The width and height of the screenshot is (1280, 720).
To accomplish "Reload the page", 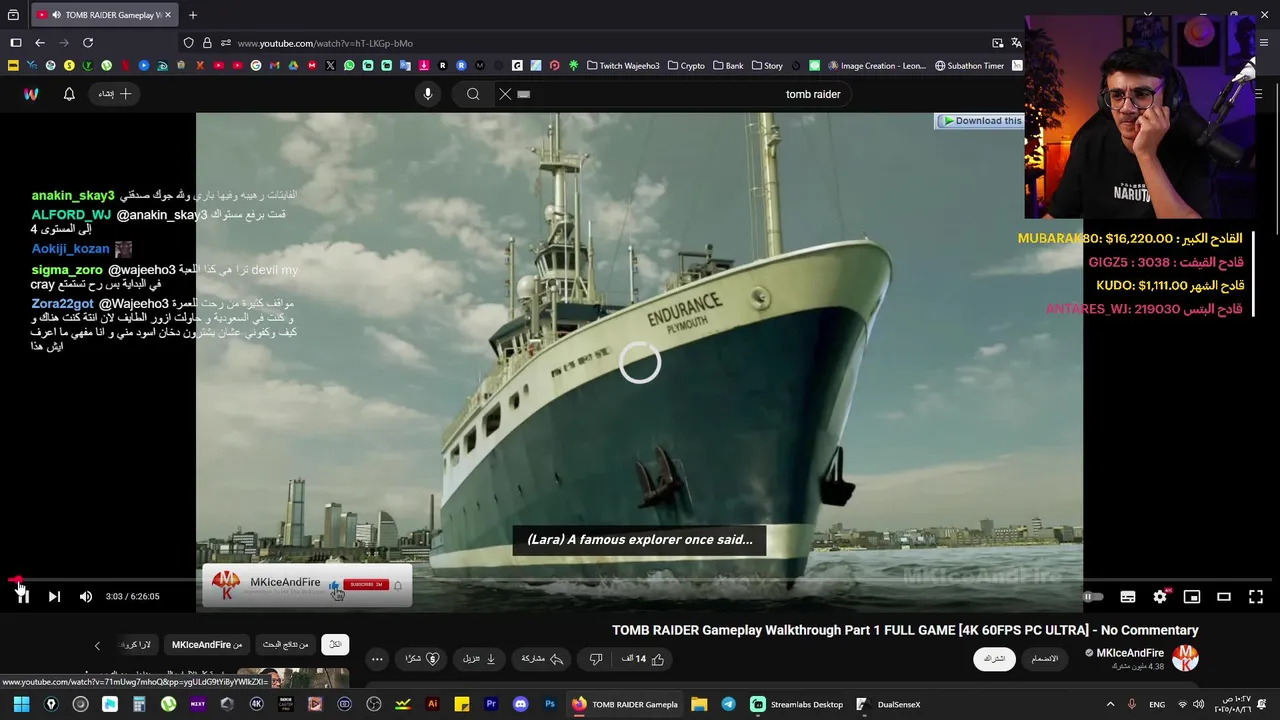I will tap(88, 43).
